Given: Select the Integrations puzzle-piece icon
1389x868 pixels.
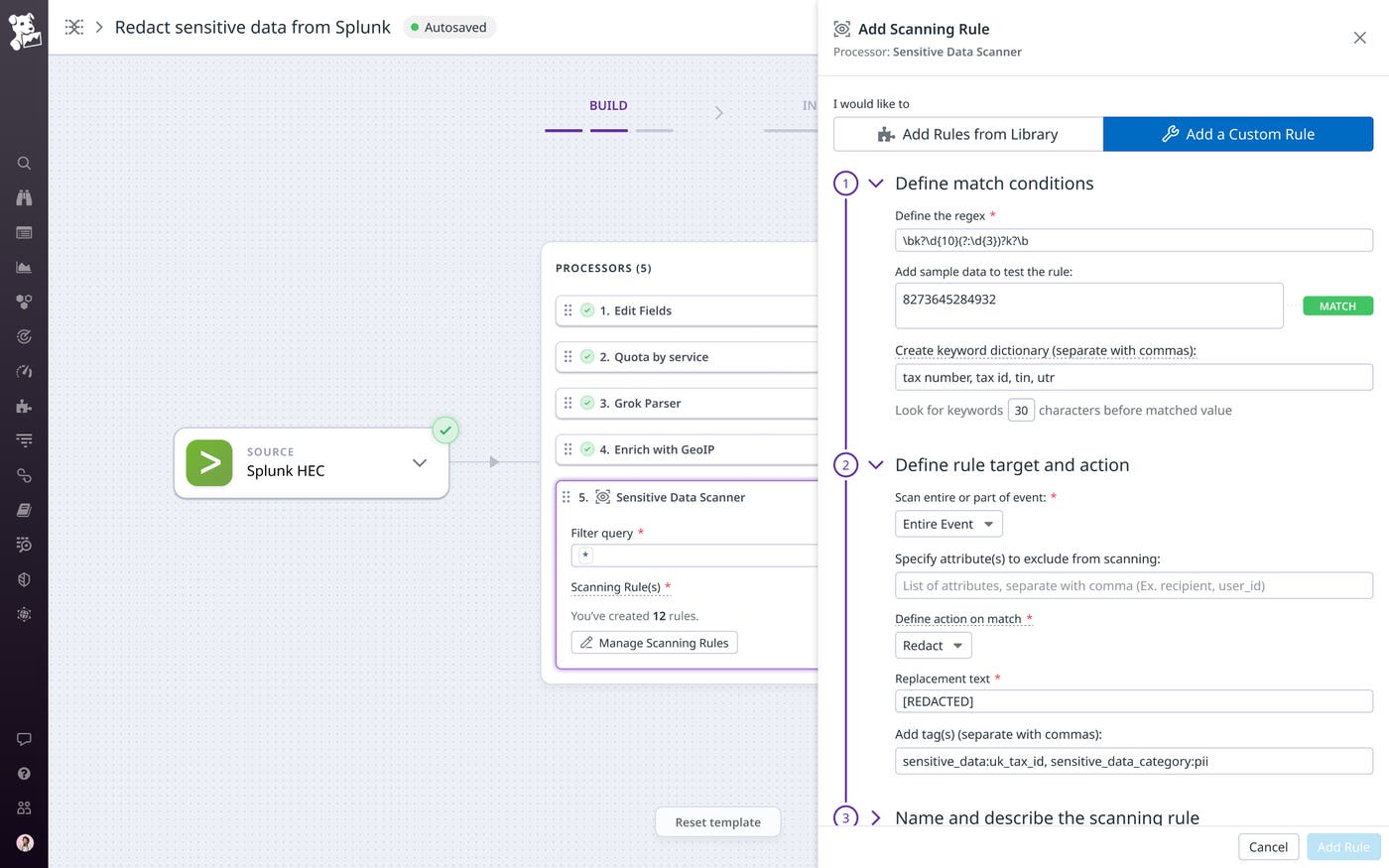Looking at the screenshot, I should coord(24,406).
